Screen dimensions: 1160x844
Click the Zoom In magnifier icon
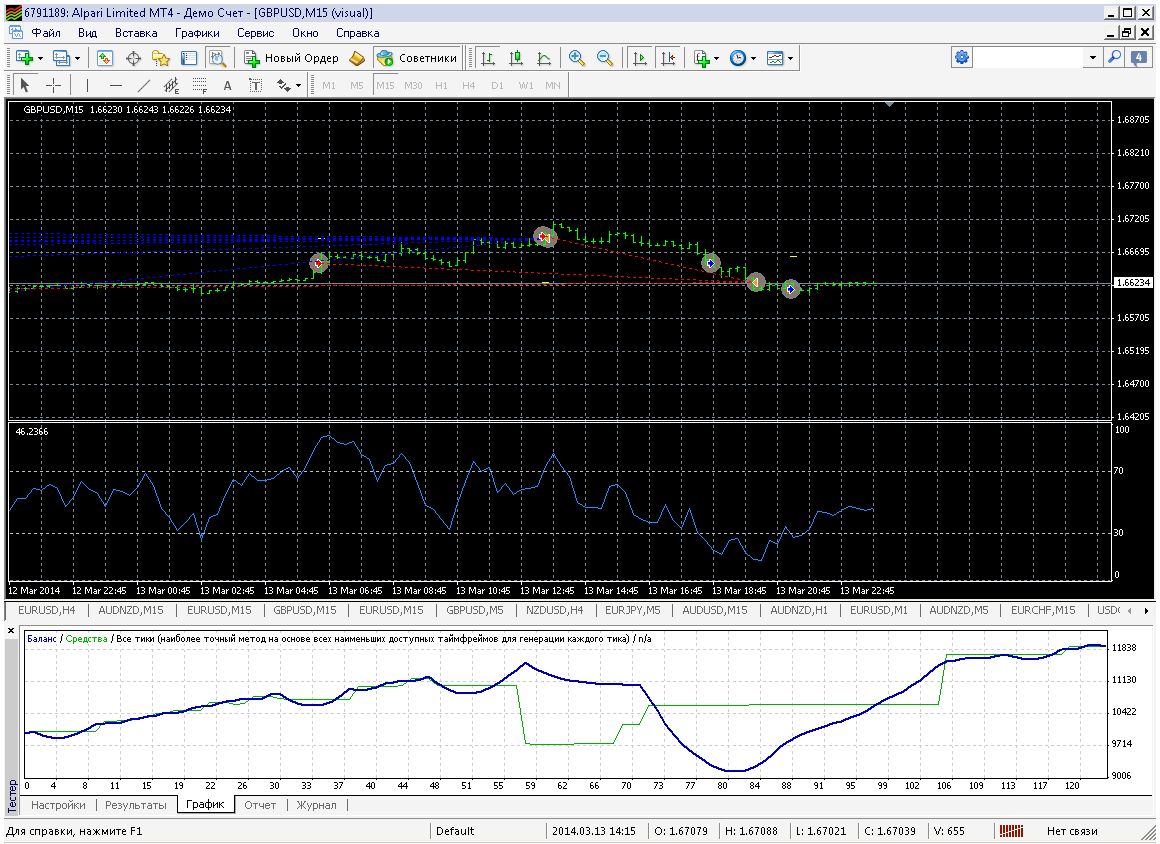(576, 58)
